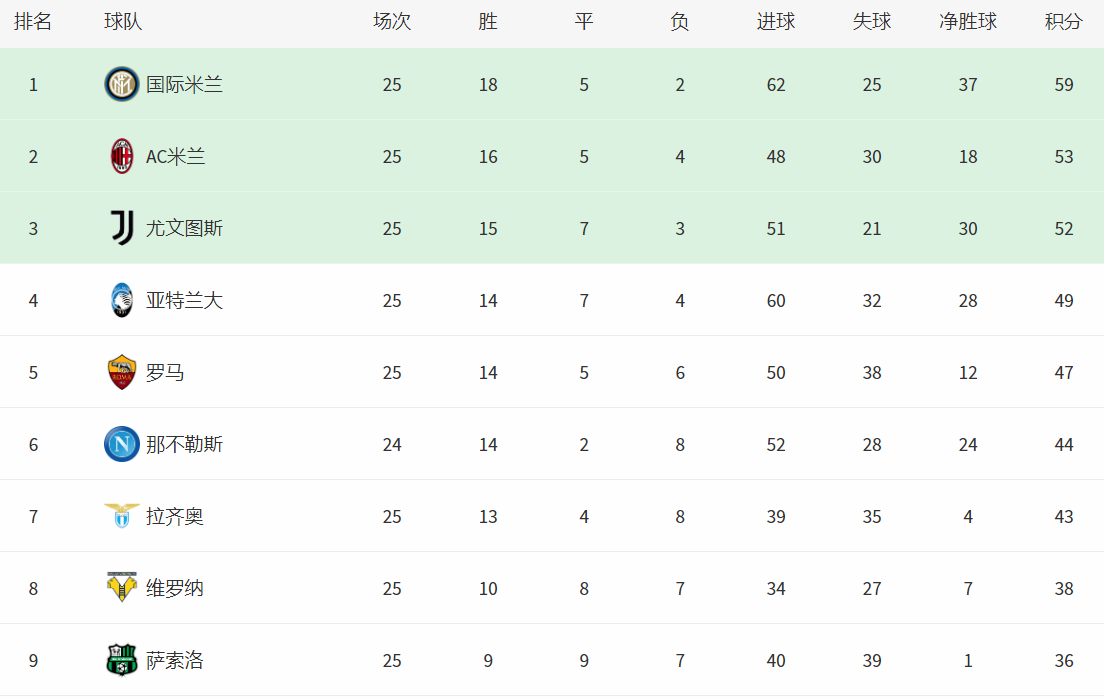Click the Inter Milan club crest
Image resolution: width=1104 pixels, height=698 pixels.
click(x=122, y=85)
